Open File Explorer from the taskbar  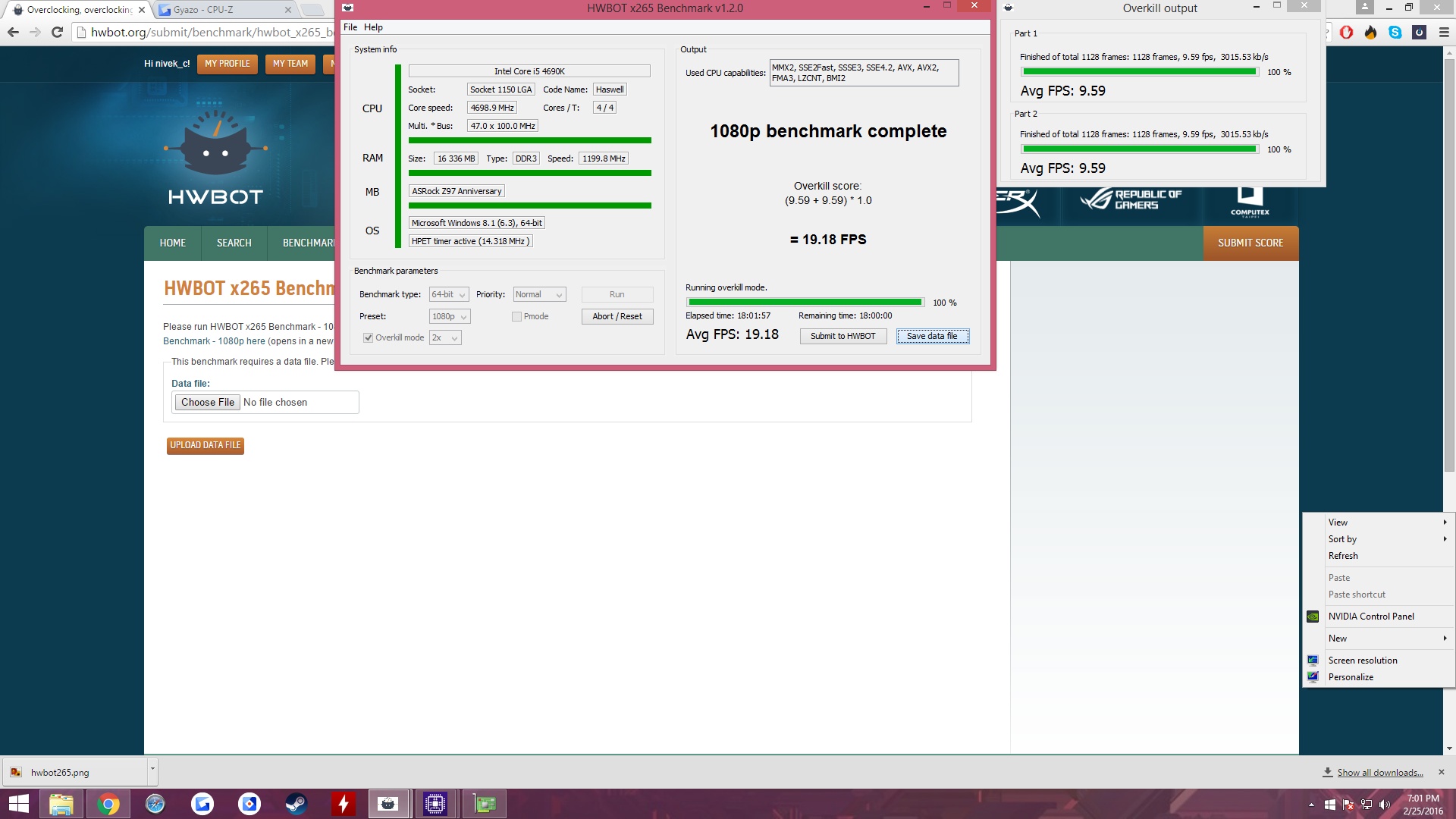point(61,804)
